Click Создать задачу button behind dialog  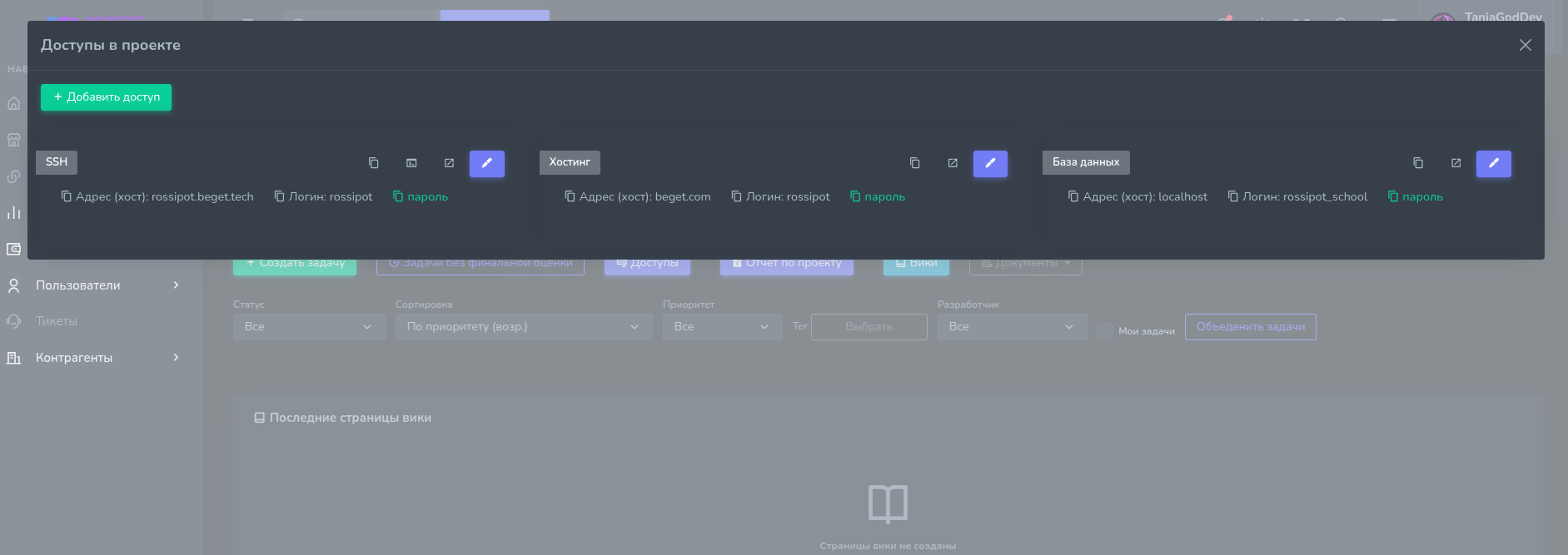tap(295, 266)
